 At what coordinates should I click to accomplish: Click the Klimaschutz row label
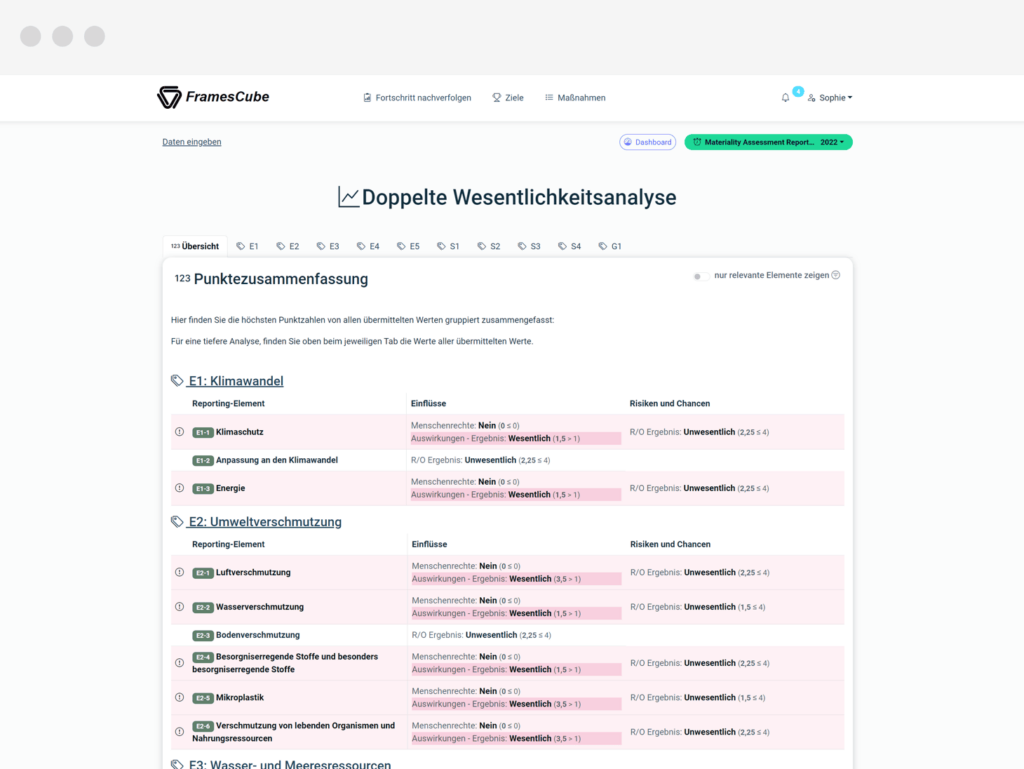pyautogui.click(x=240, y=432)
